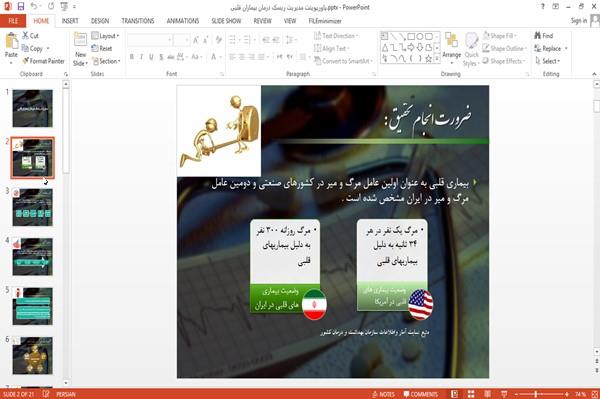
Task: Click the Iran flag picture on slide
Action: (x=314, y=304)
